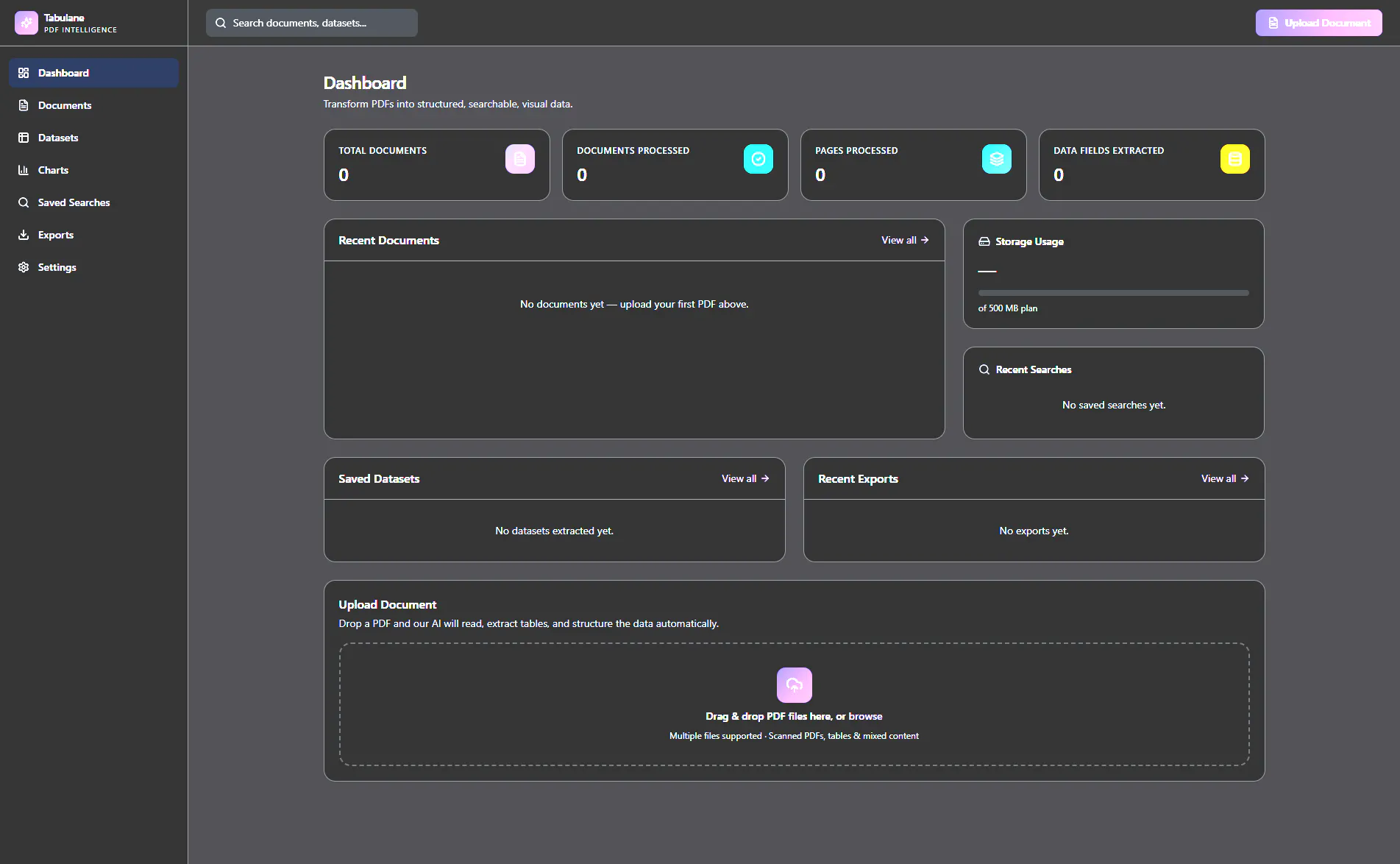This screenshot has width=1400, height=864.
Task: Click the Documents Processed checkmark icon
Action: (x=758, y=159)
